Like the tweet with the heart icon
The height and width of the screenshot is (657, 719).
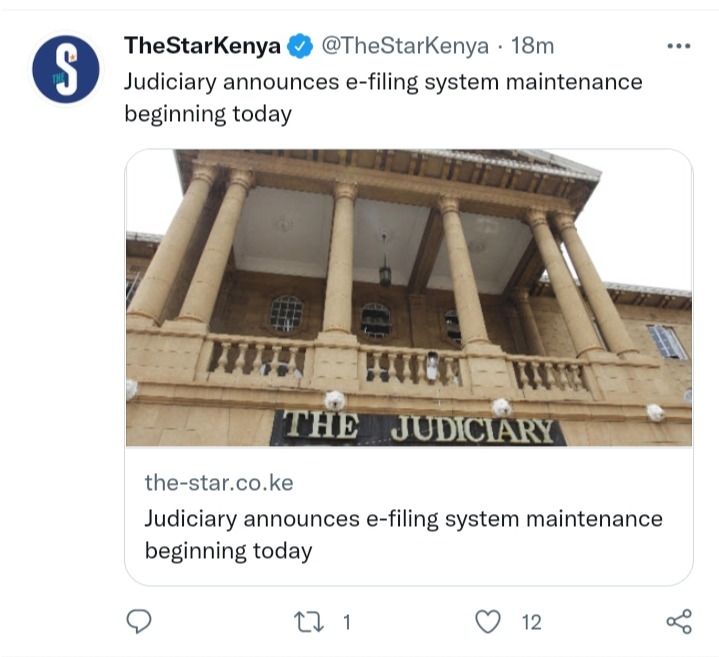coord(487,622)
